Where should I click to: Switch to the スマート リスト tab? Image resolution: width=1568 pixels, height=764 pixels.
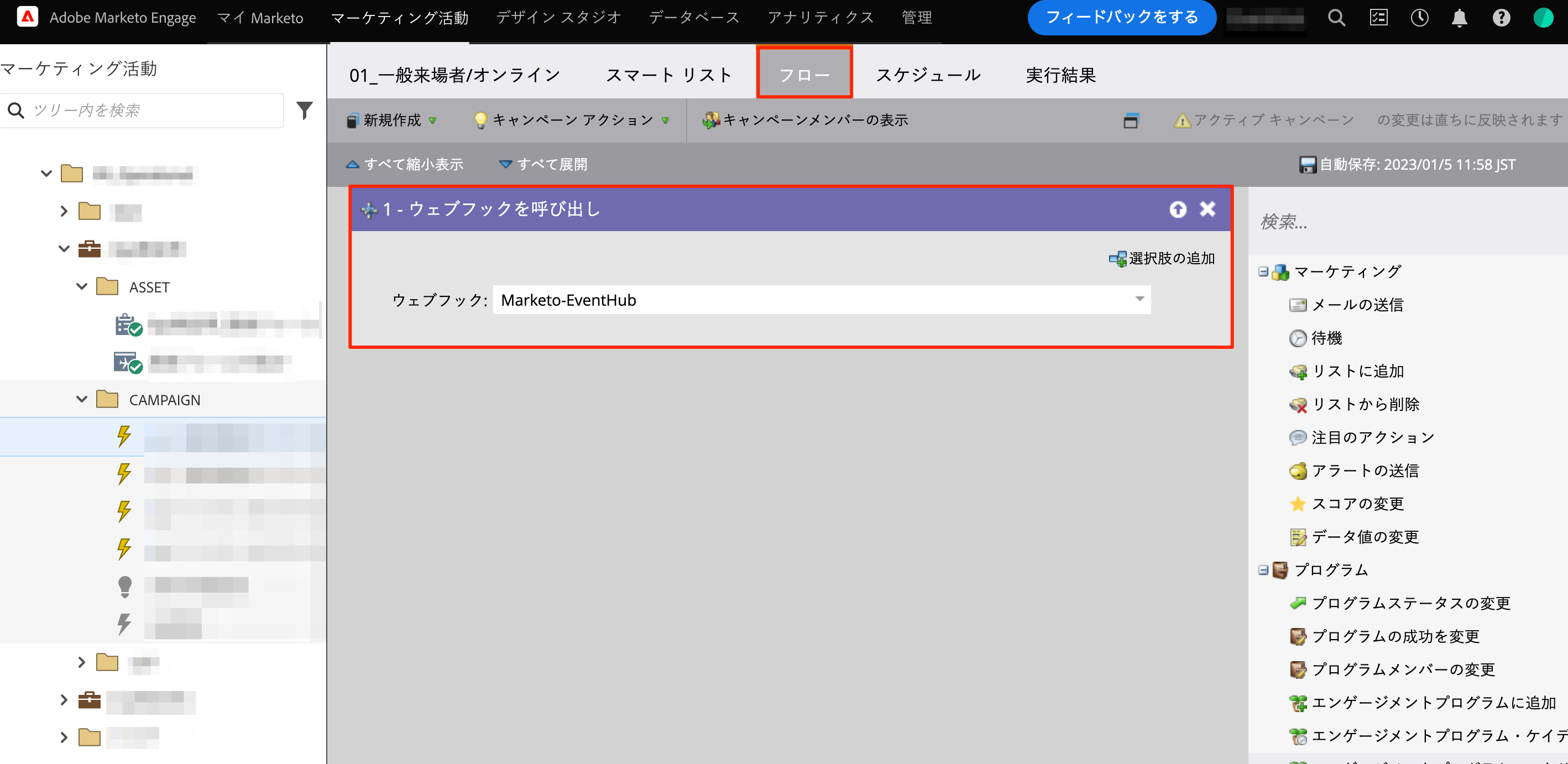tap(669, 75)
